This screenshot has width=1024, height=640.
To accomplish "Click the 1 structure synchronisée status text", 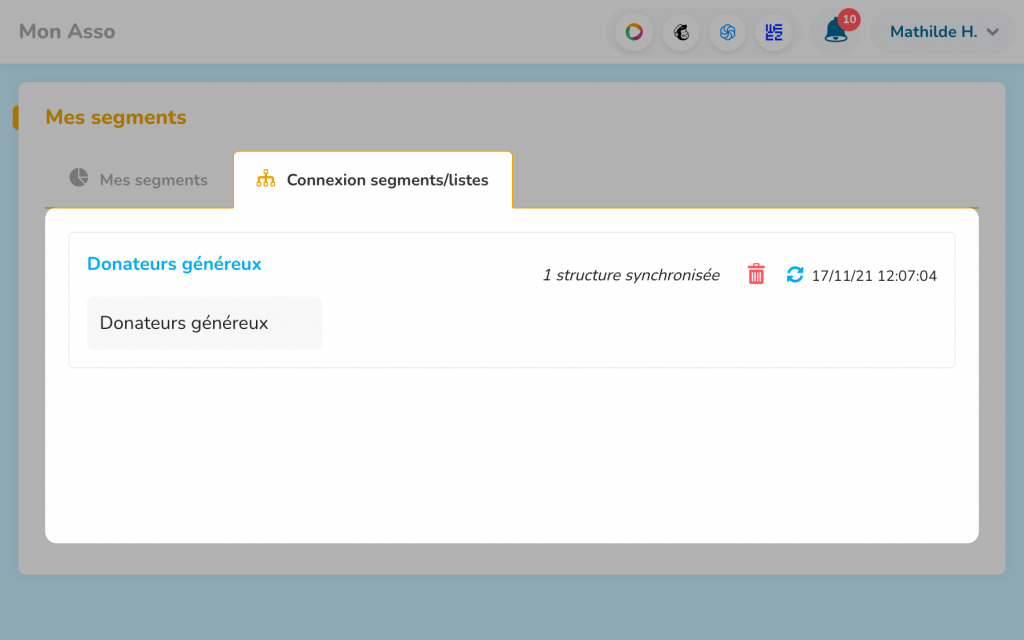I will (x=630, y=275).
